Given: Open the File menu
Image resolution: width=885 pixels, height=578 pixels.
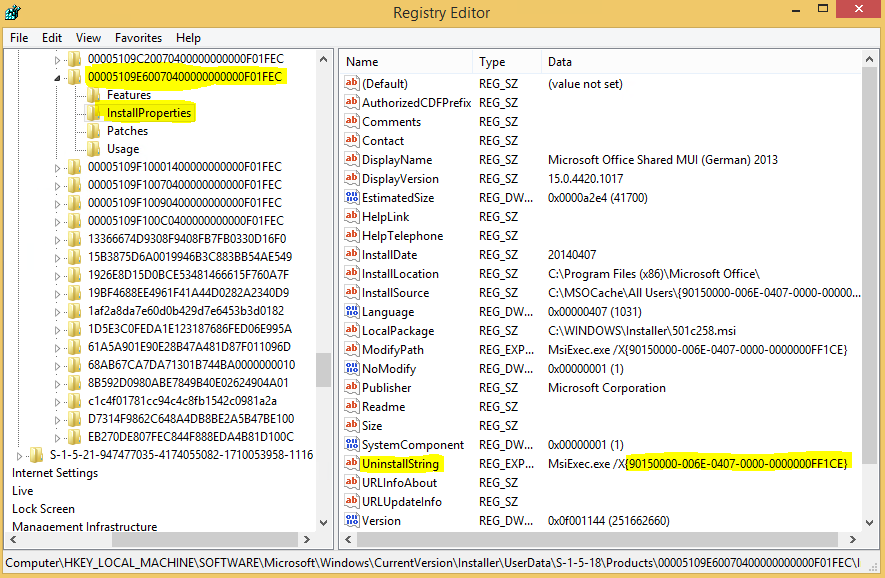Looking at the screenshot, I should point(19,38).
